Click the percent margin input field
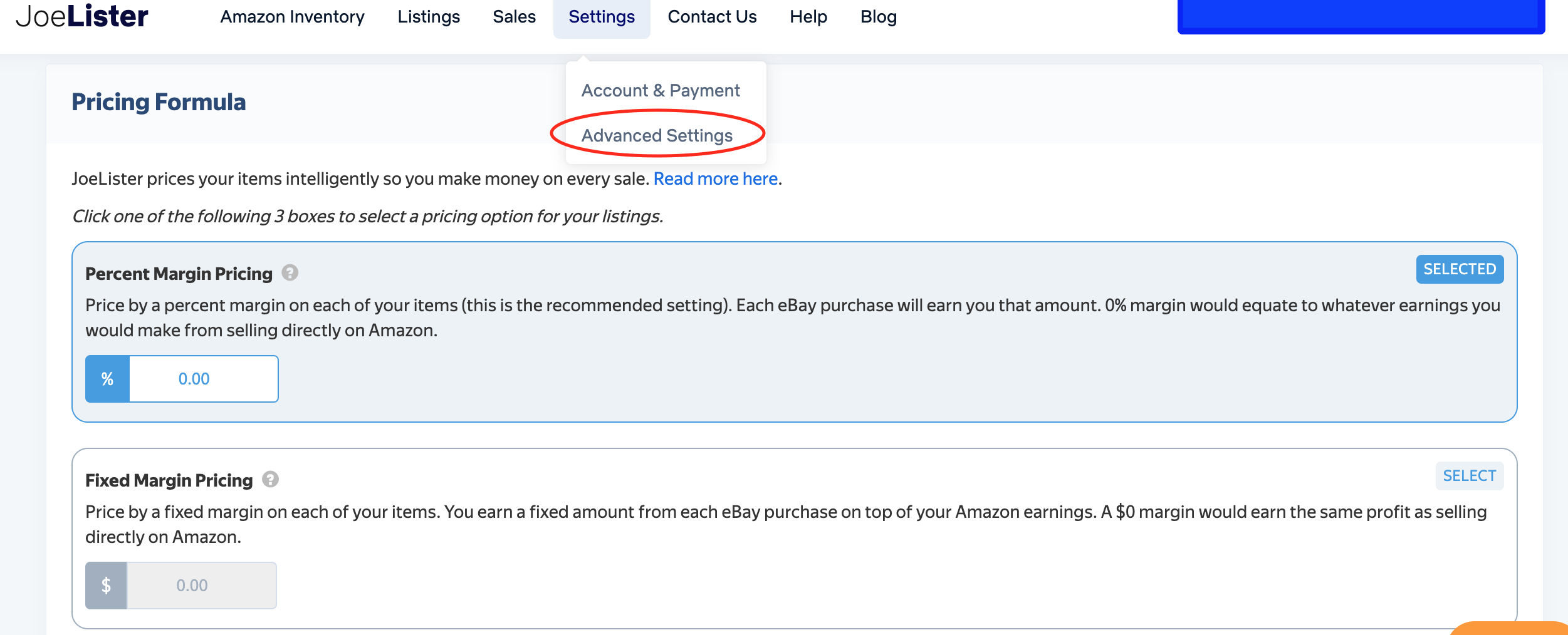This screenshot has height=635, width=1568. click(204, 379)
